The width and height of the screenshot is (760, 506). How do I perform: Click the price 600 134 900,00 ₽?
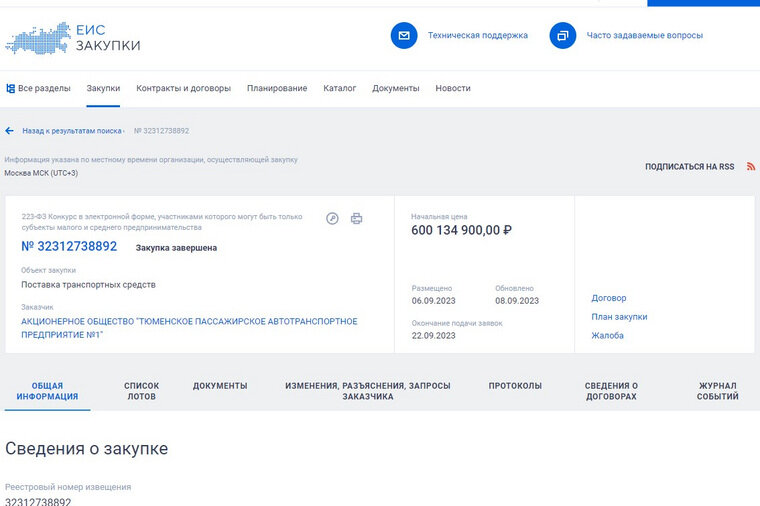[x=461, y=230]
